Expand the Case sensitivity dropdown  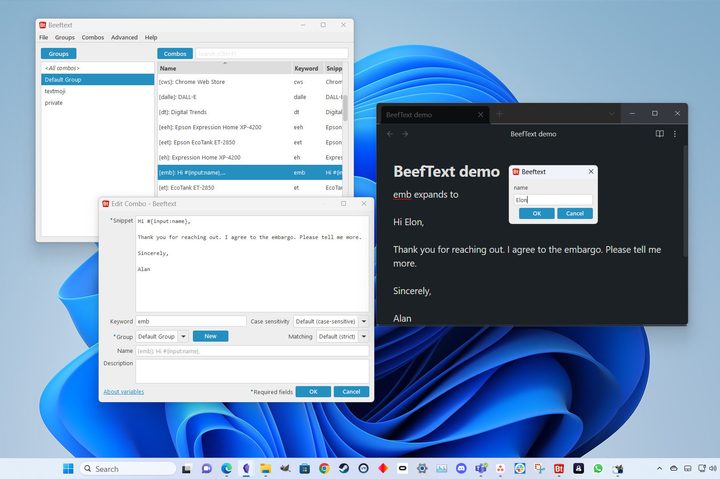[364, 321]
